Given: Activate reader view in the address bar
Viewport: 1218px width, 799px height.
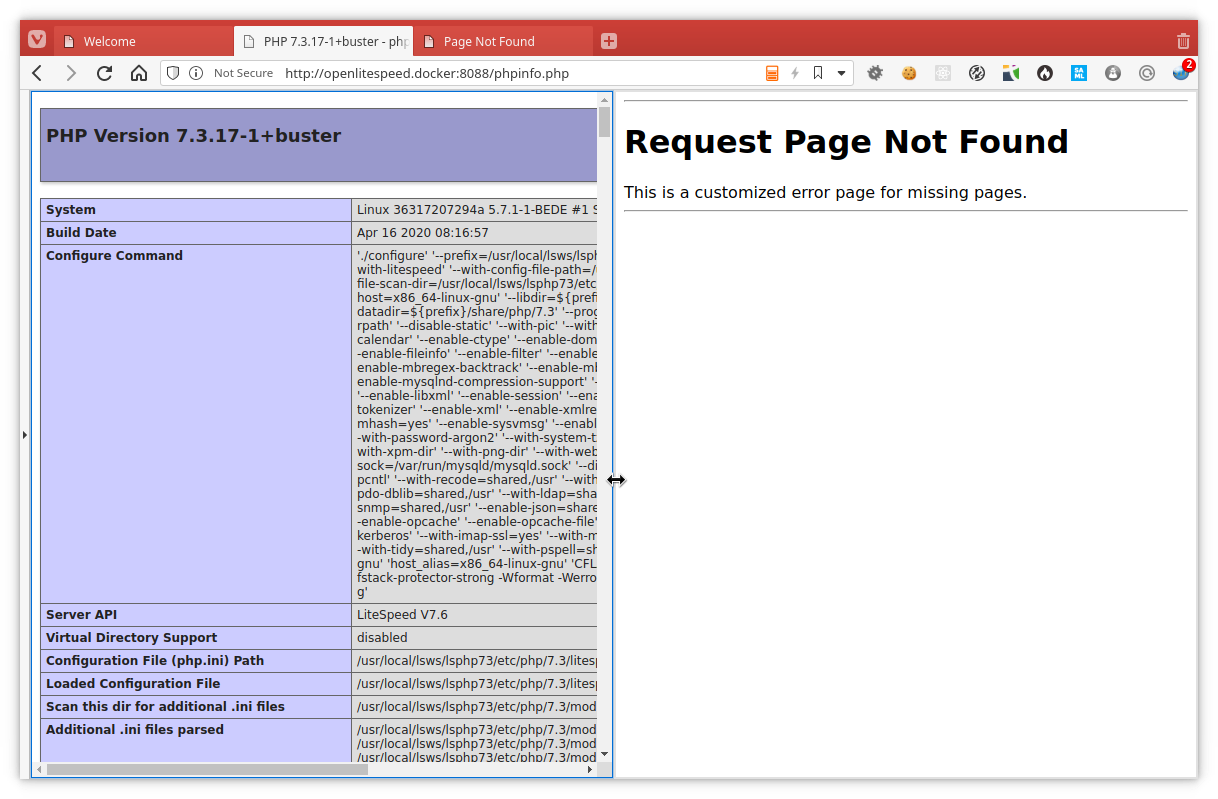Looking at the screenshot, I should pyautogui.click(x=772, y=73).
